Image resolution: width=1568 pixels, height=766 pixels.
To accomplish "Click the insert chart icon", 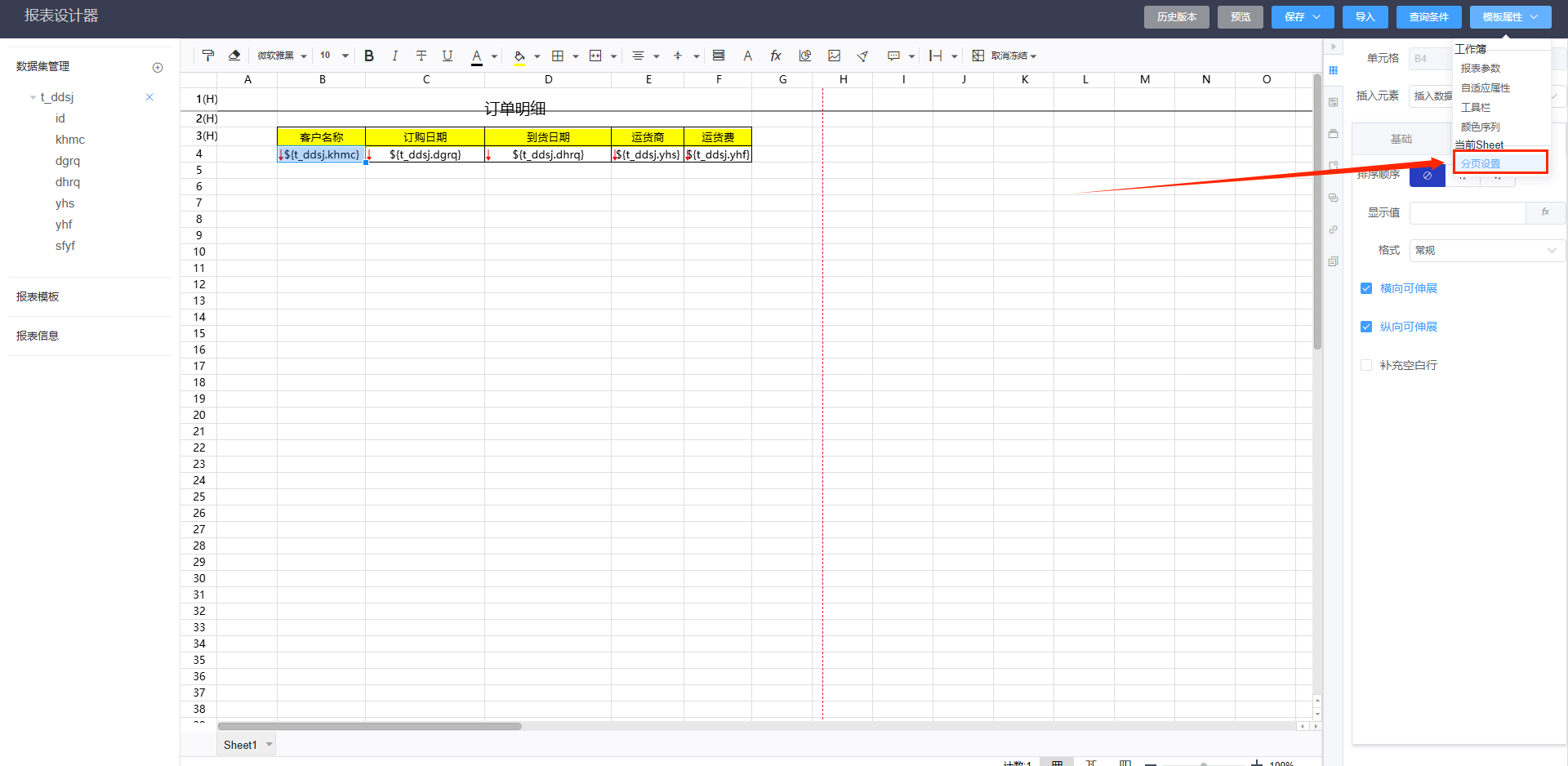I will click(805, 56).
